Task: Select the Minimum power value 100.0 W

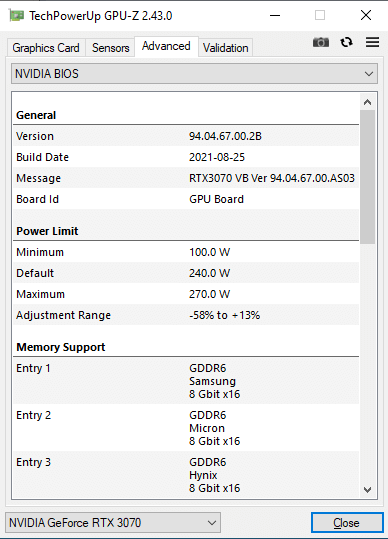Action: click(209, 252)
